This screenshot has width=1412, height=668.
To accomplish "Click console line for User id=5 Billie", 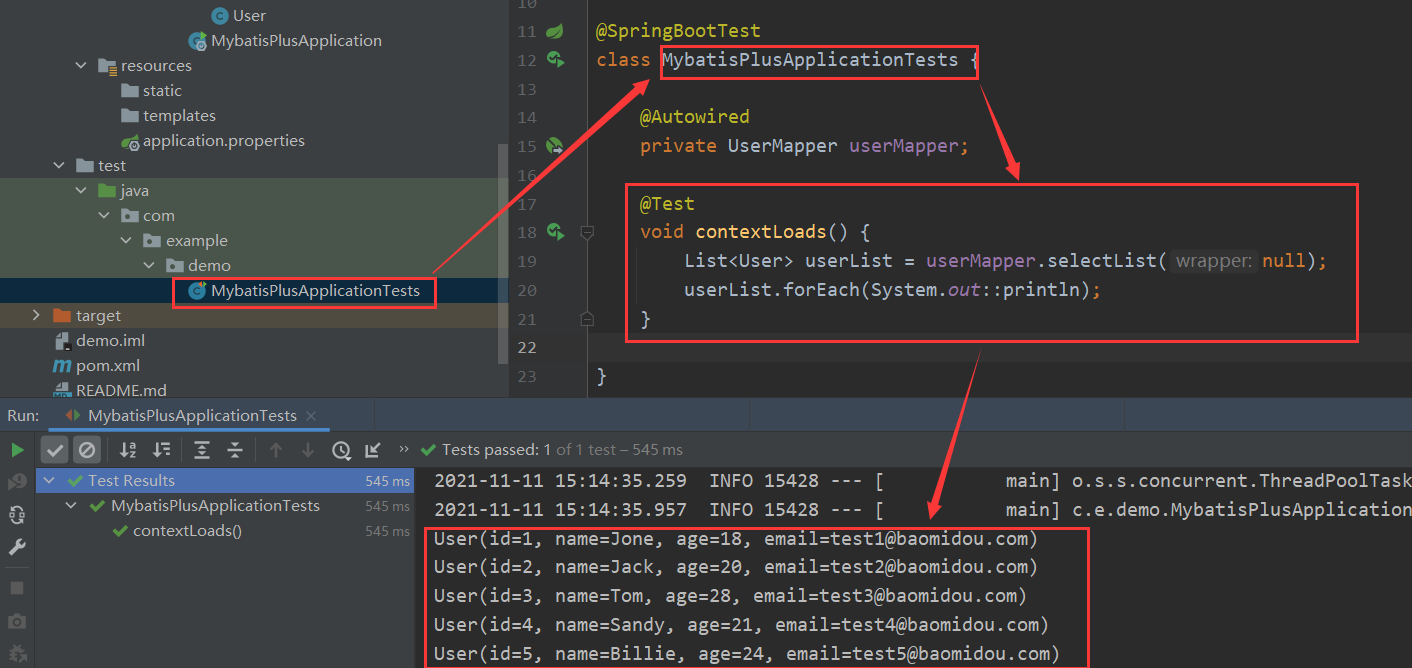I will pyautogui.click(x=747, y=654).
